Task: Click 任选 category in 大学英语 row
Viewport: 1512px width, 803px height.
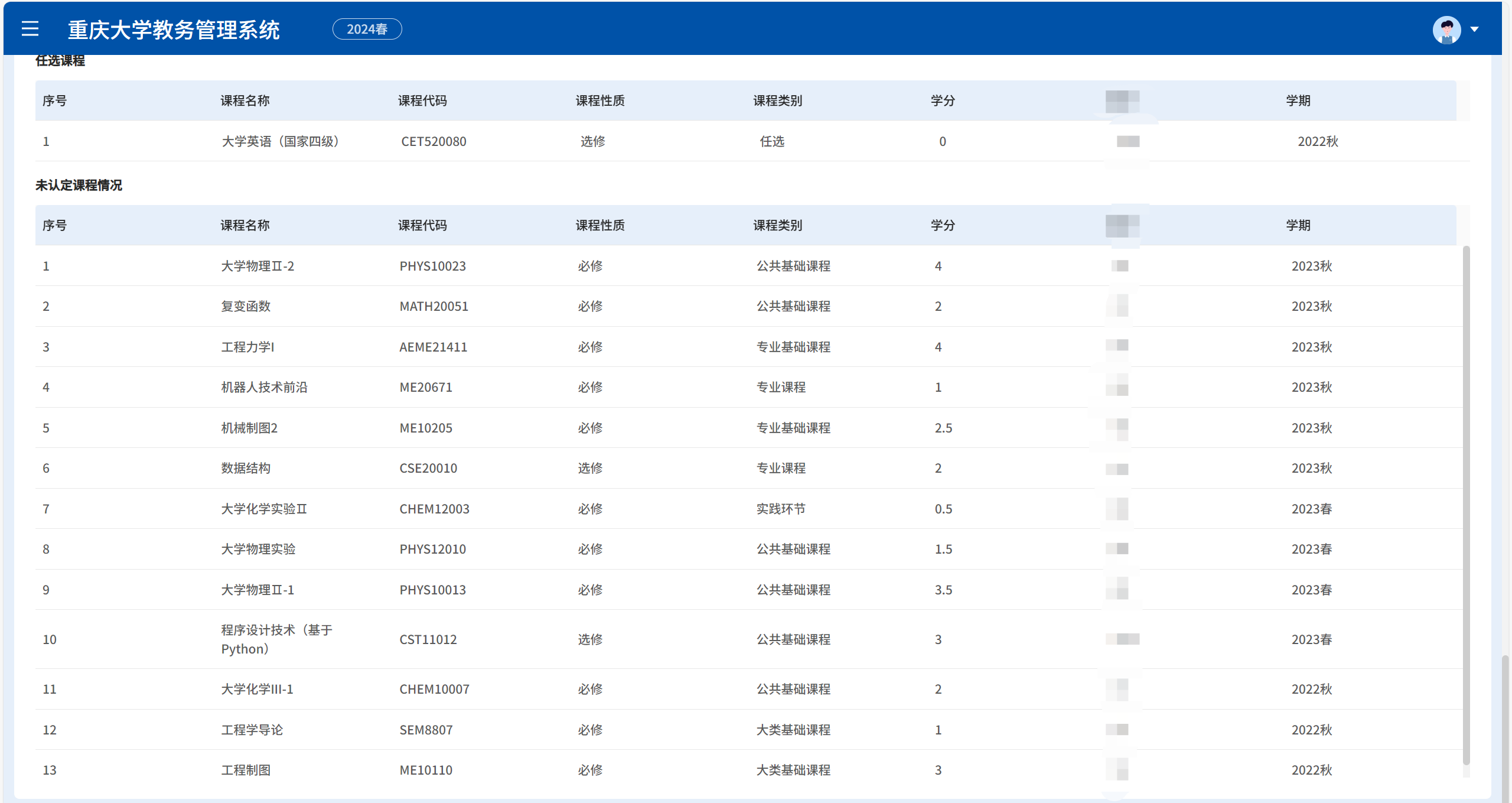Action: [x=772, y=141]
